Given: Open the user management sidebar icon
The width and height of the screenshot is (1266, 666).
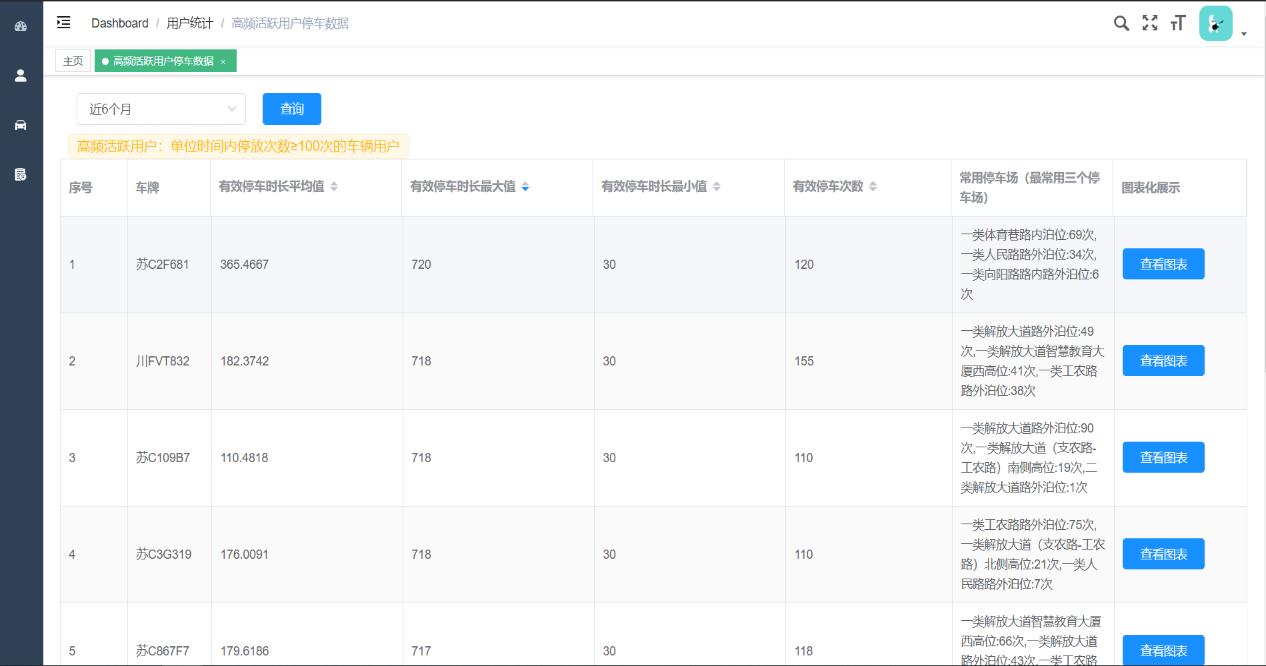Looking at the screenshot, I should click(x=21, y=75).
